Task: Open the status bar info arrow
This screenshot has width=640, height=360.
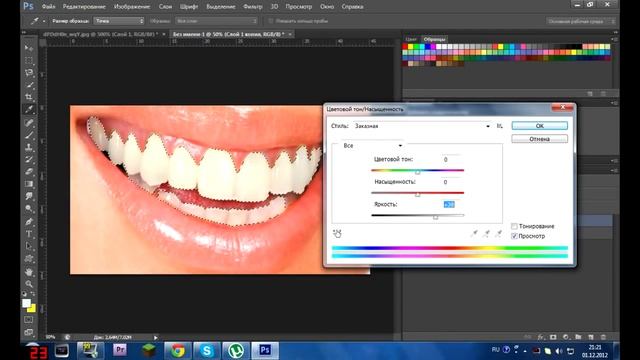Action: click(x=156, y=338)
